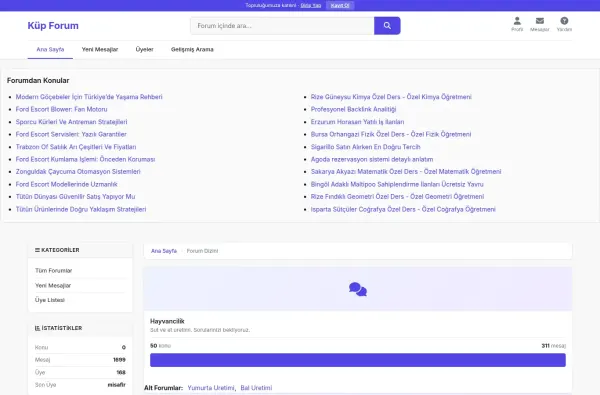600x395 pixels.
Task: Focus the forum search input field
Action: coord(282,26)
